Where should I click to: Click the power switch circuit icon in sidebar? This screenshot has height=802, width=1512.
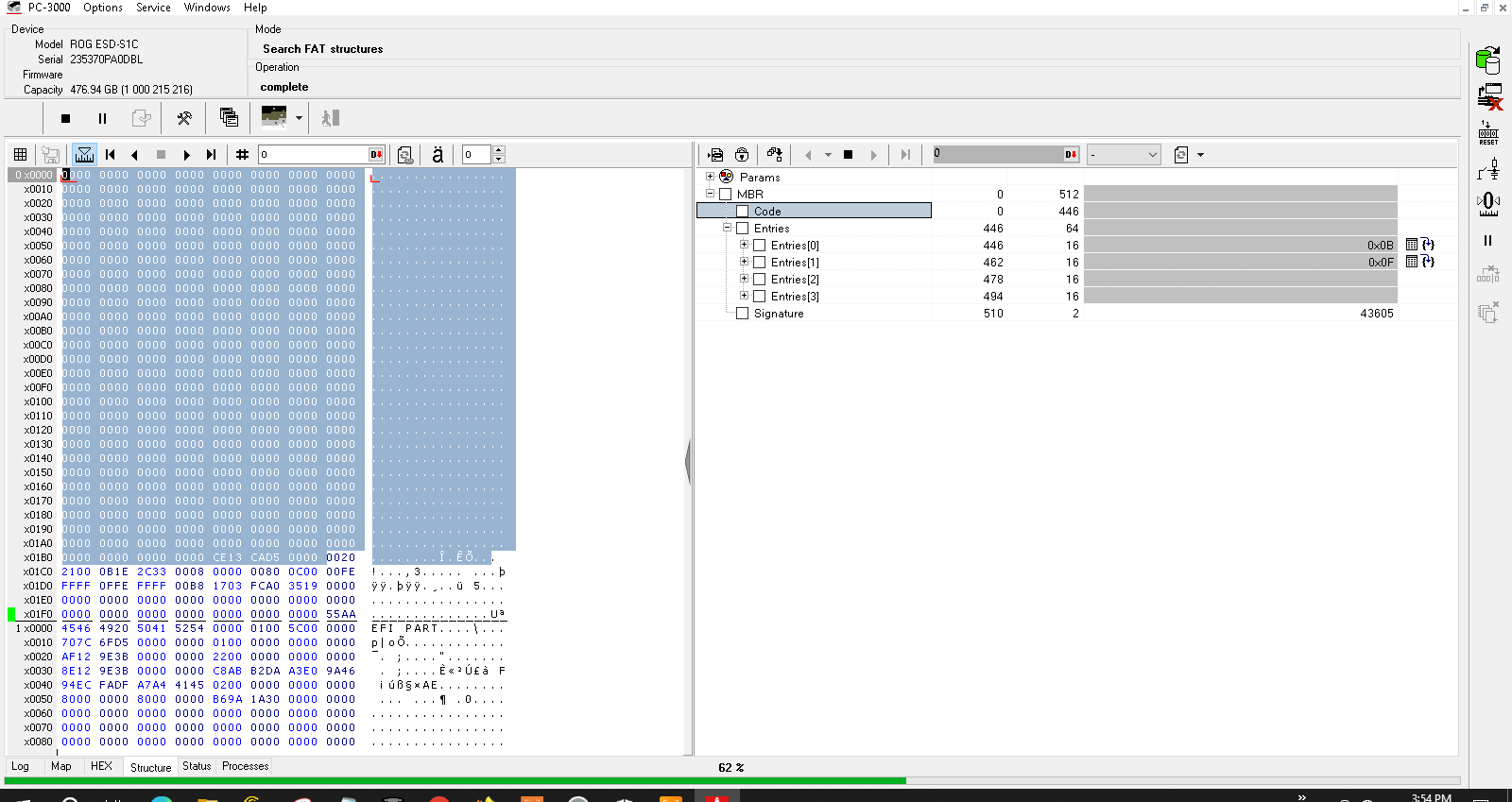1488,169
